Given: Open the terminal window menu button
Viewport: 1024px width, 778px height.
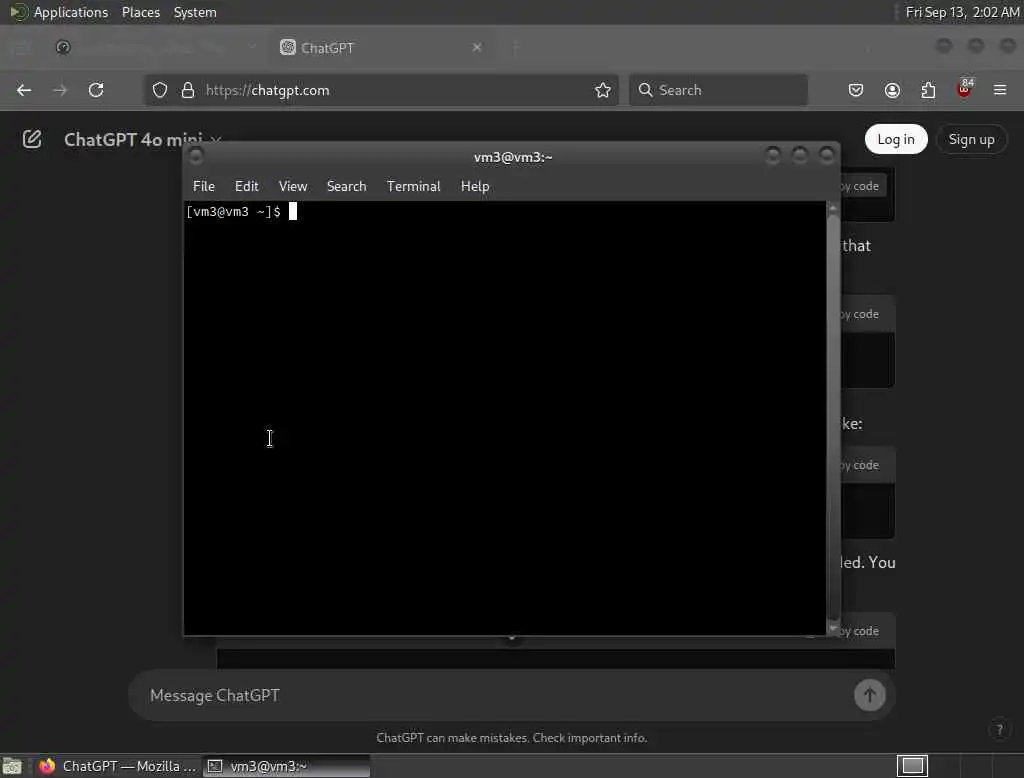Looking at the screenshot, I should [x=196, y=155].
